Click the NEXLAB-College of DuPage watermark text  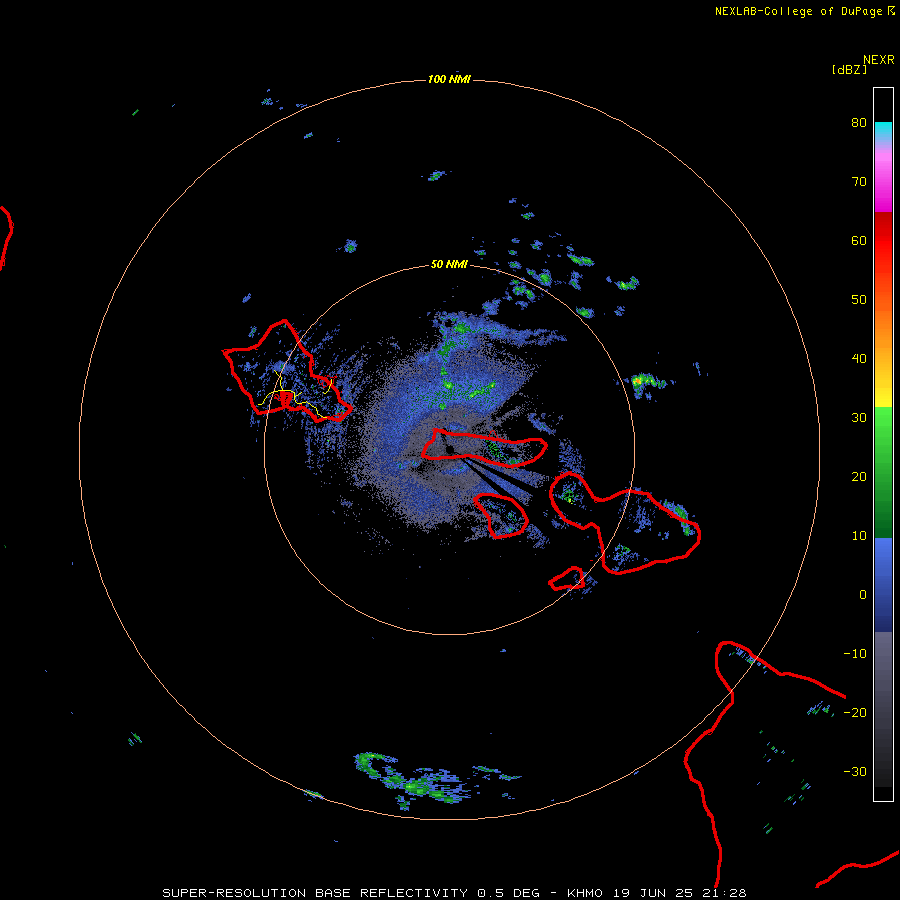[x=798, y=11]
